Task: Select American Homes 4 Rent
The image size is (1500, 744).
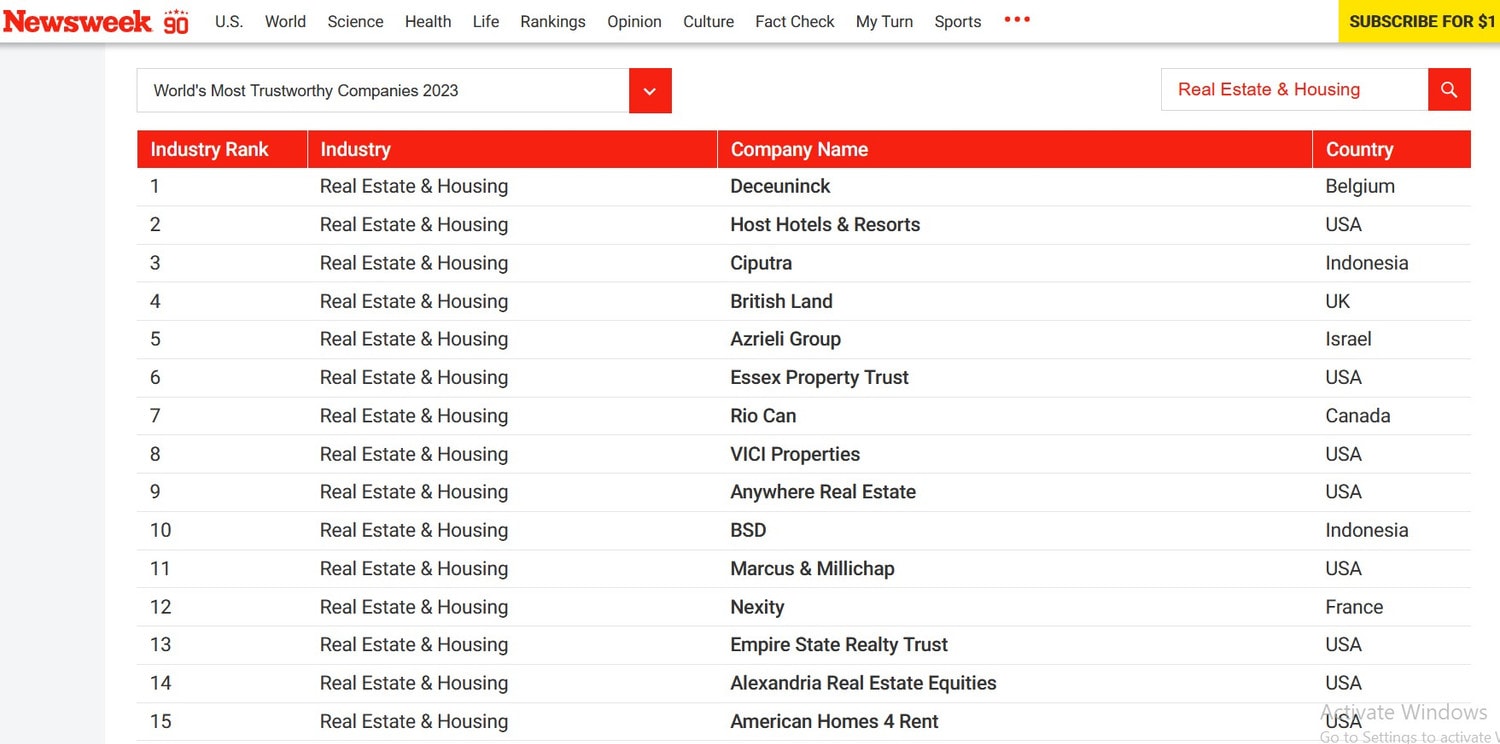Action: click(834, 721)
